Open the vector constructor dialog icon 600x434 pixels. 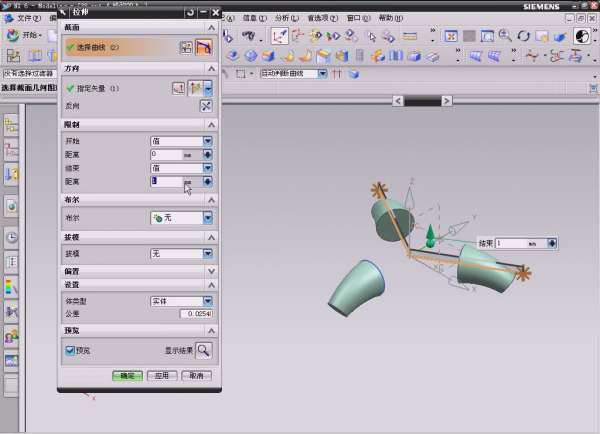[x=179, y=89]
